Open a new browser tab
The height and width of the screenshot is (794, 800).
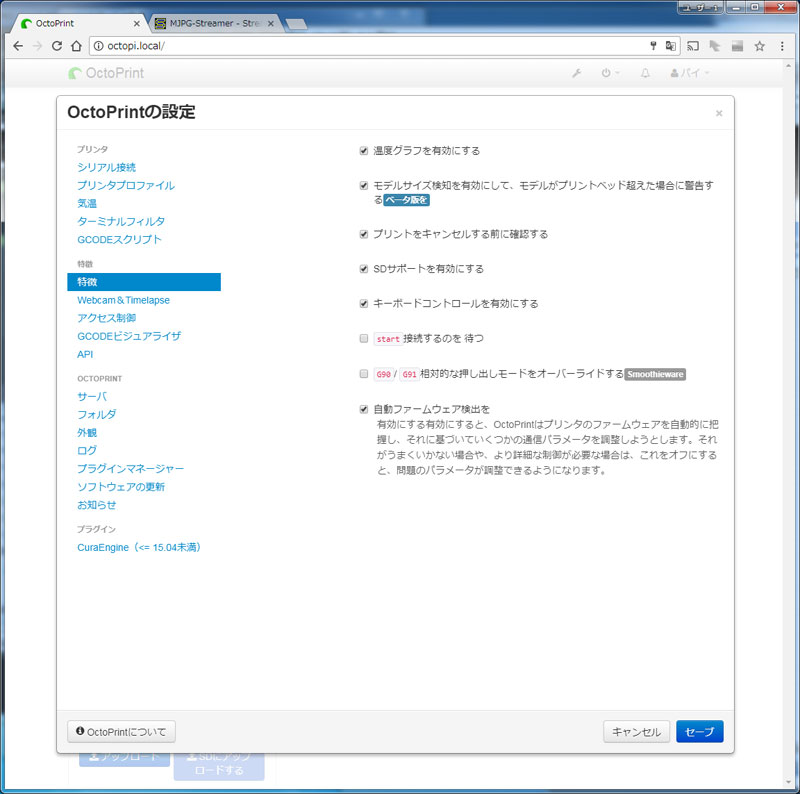point(296,23)
